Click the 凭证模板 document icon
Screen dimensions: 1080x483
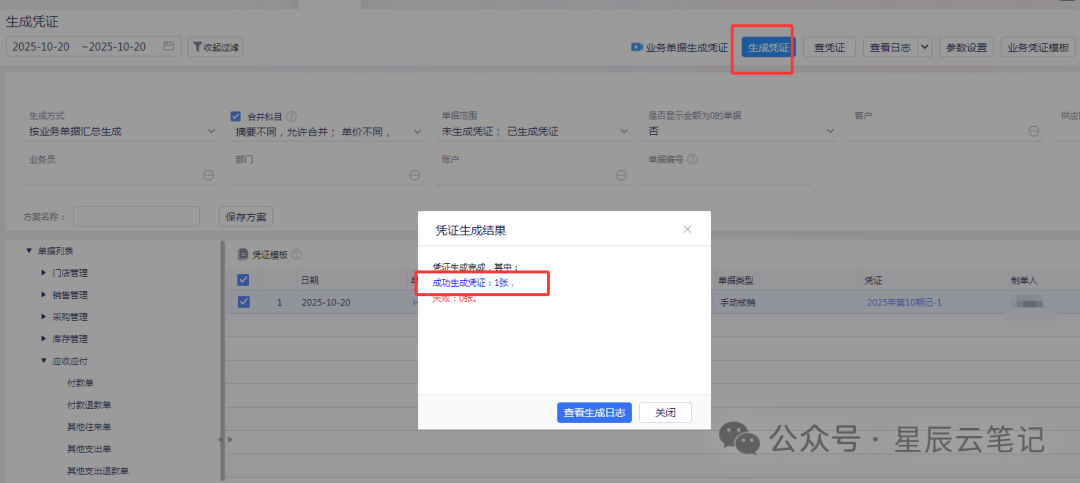click(x=242, y=254)
